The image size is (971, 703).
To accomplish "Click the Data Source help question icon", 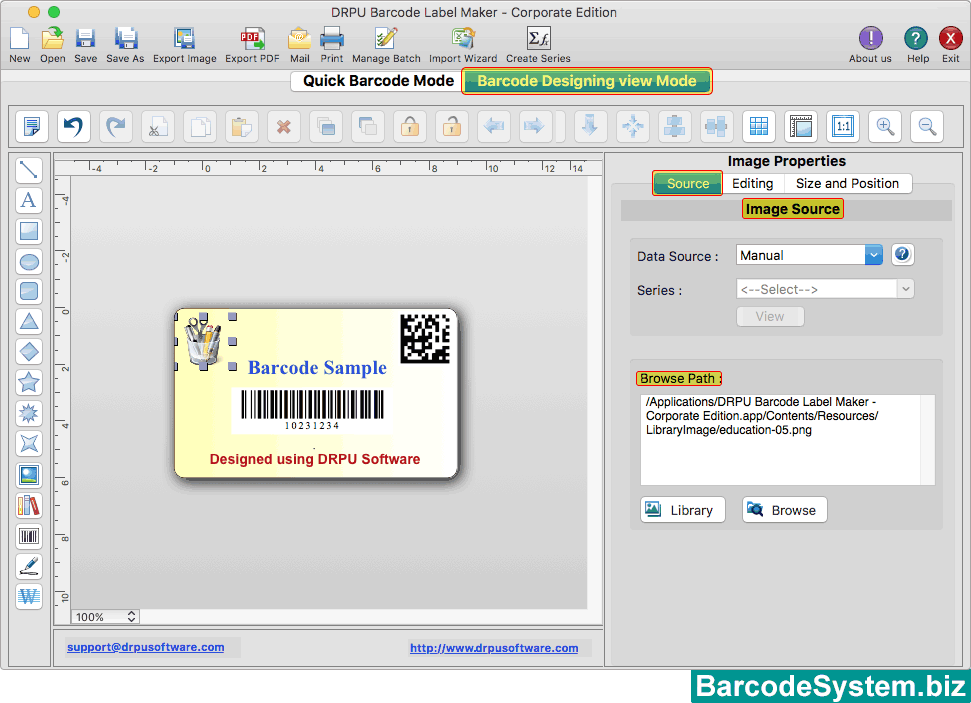I will click(x=902, y=254).
